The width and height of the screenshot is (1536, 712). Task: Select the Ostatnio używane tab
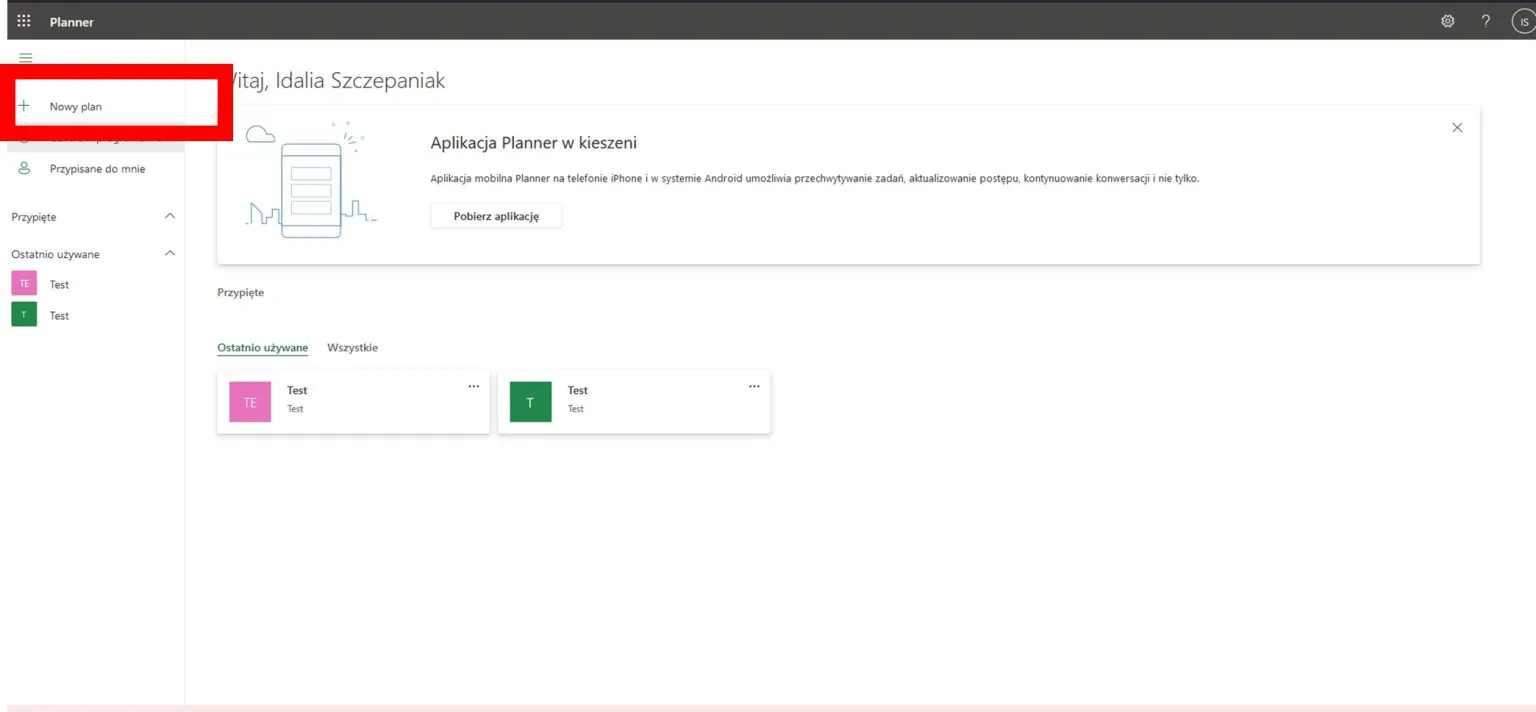(262, 348)
